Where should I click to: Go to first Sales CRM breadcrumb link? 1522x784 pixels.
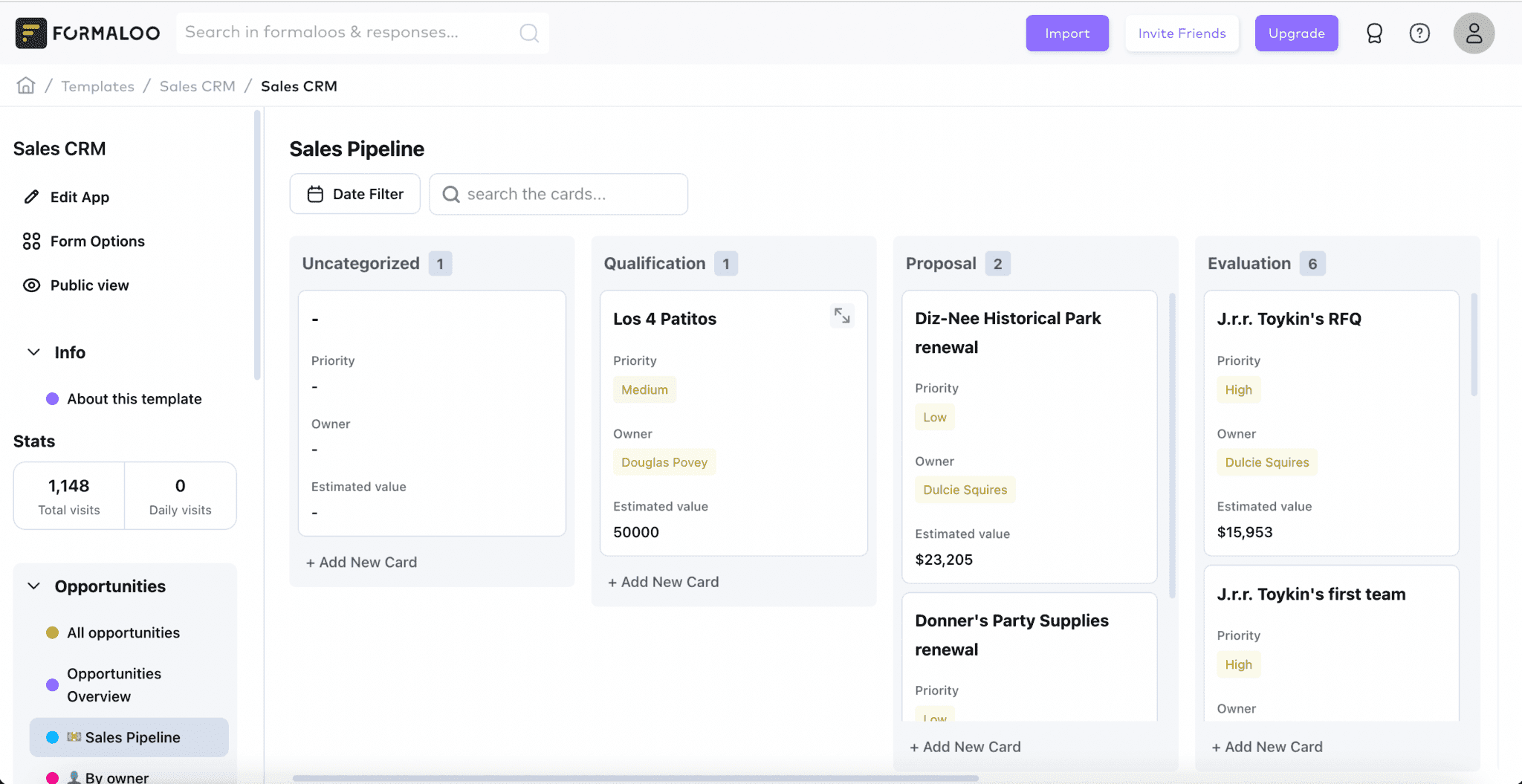pyautogui.click(x=197, y=86)
